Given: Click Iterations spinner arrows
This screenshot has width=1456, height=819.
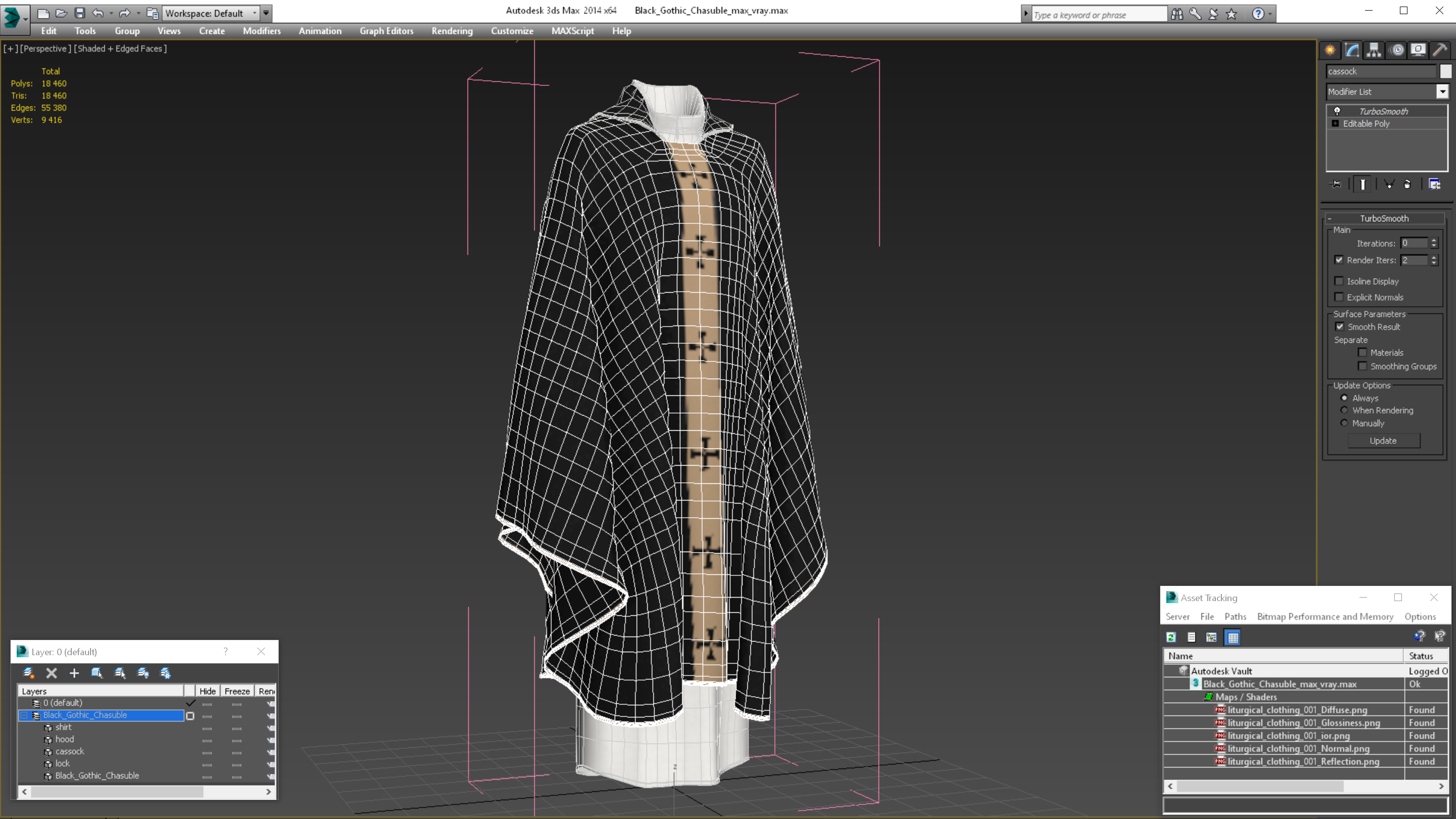Looking at the screenshot, I should 1434,243.
